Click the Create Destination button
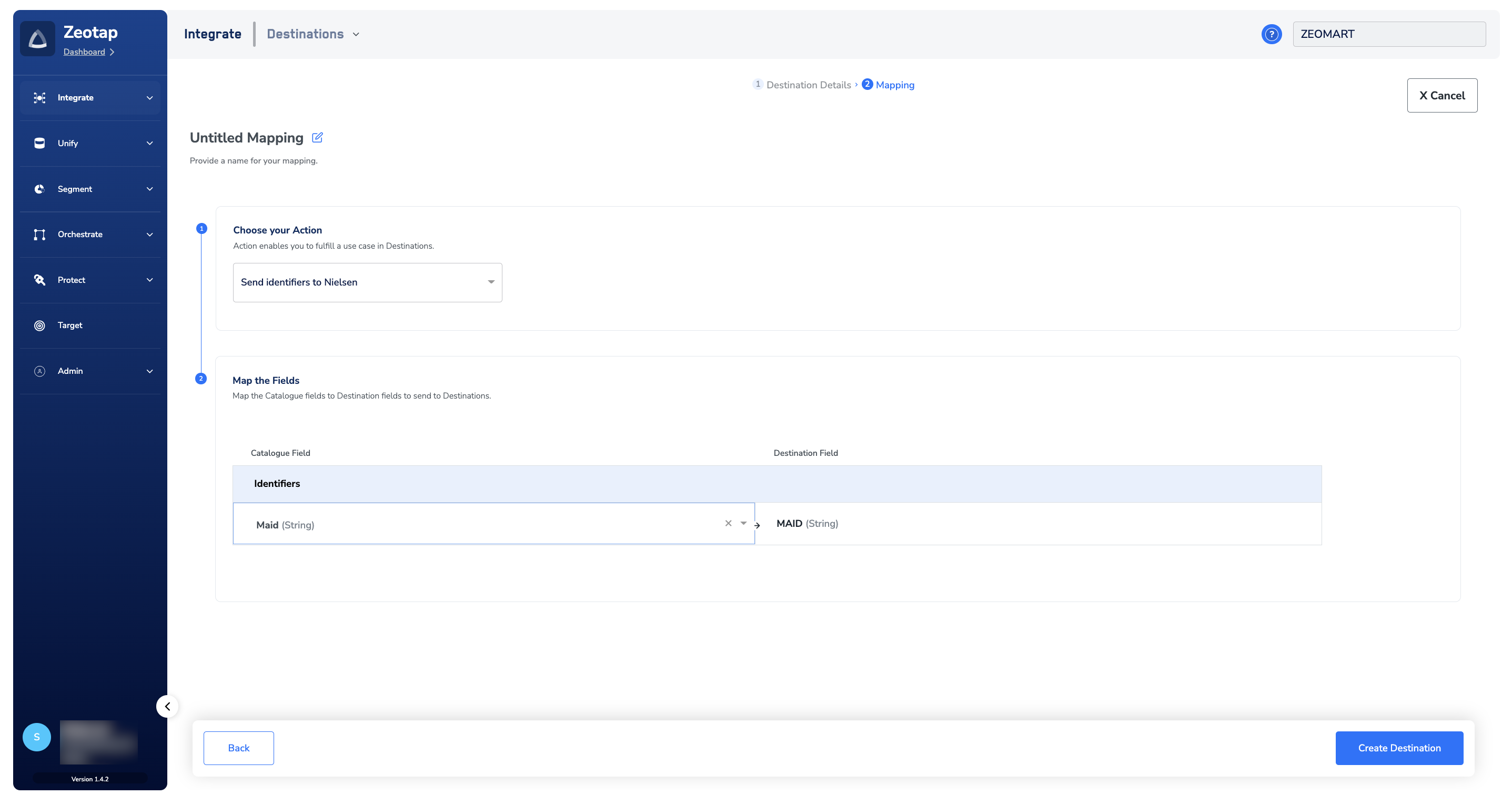The image size is (1512, 795). 1399,748
